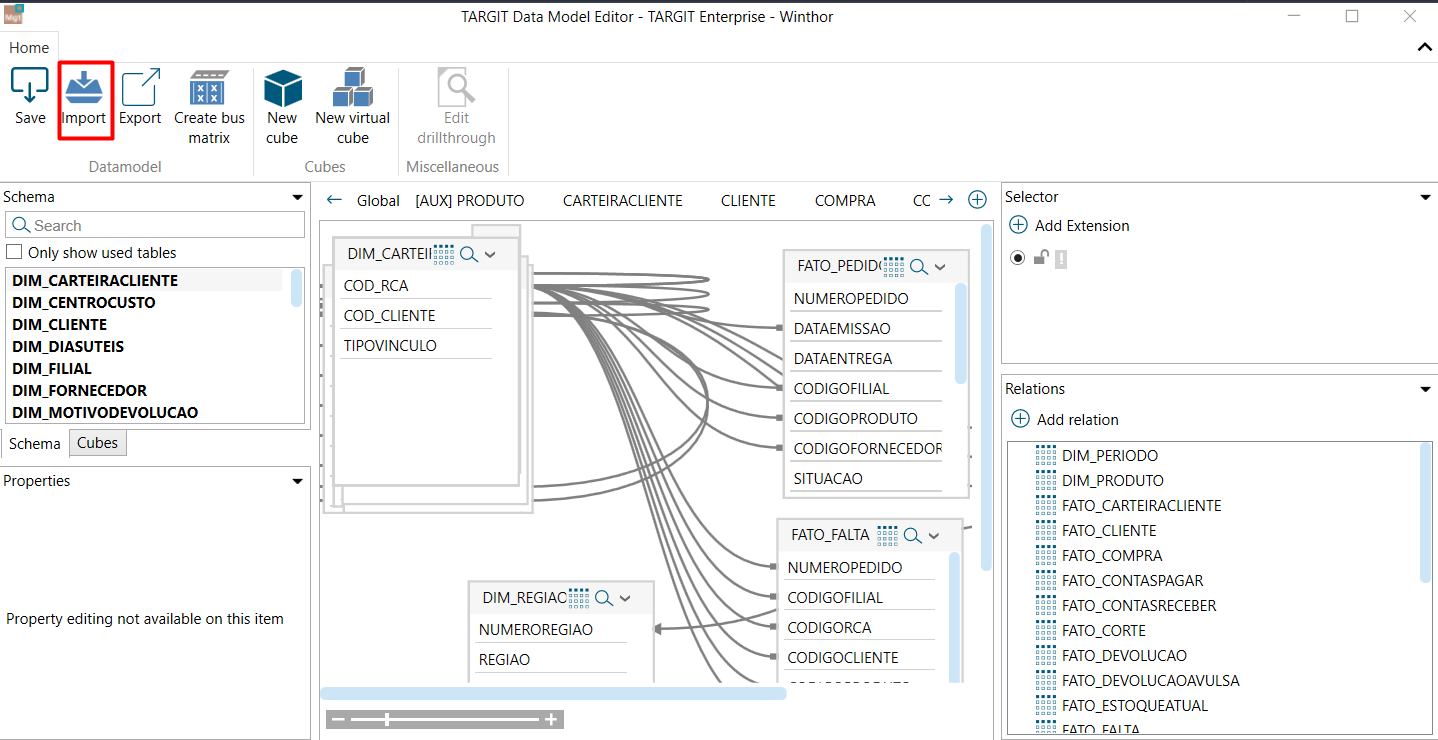This screenshot has width=1438, height=740.
Task: Click the Schema table list scrollbar
Action: click(x=296, y=288)
